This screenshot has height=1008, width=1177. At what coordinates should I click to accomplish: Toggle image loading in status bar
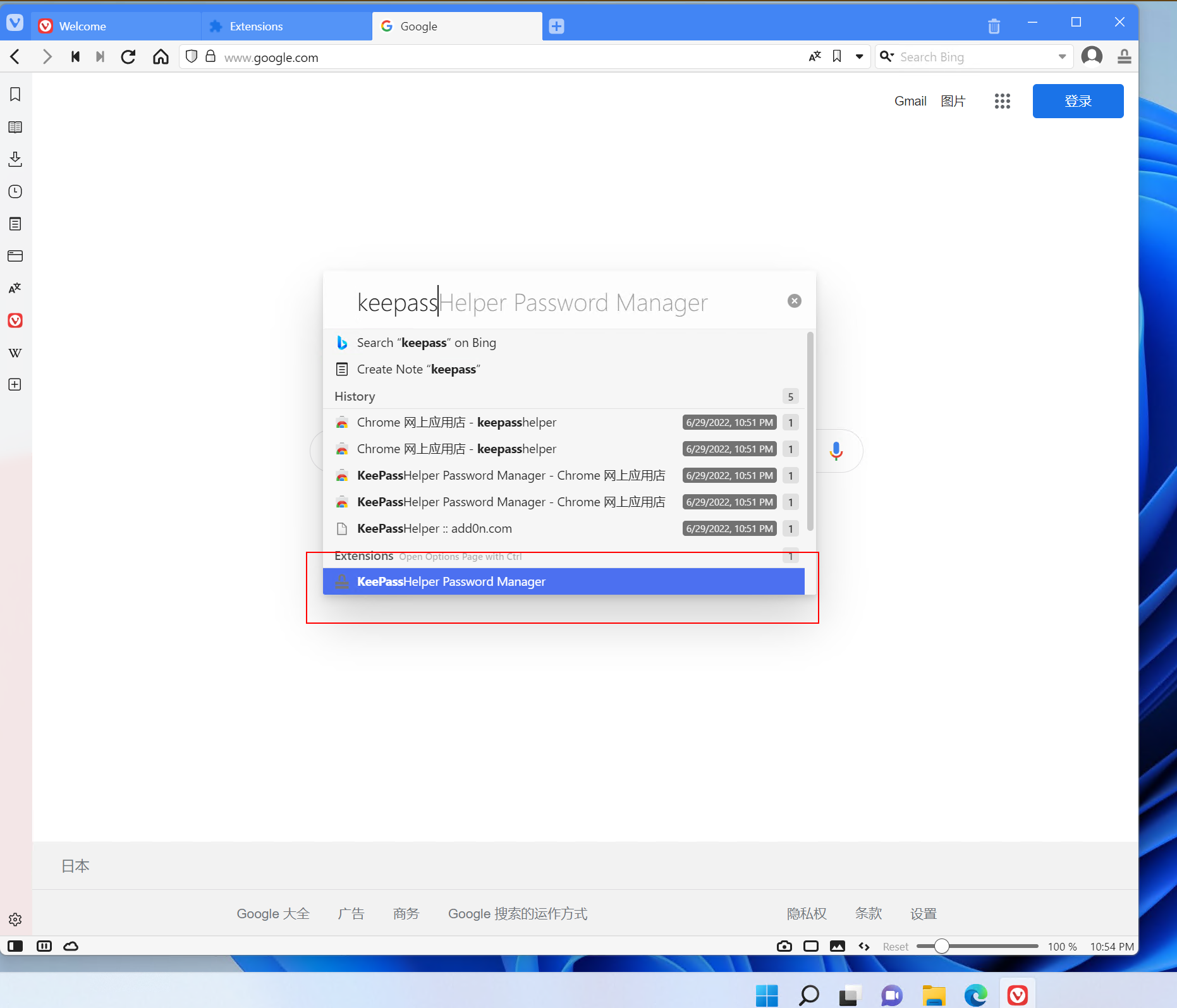[838, 946]
